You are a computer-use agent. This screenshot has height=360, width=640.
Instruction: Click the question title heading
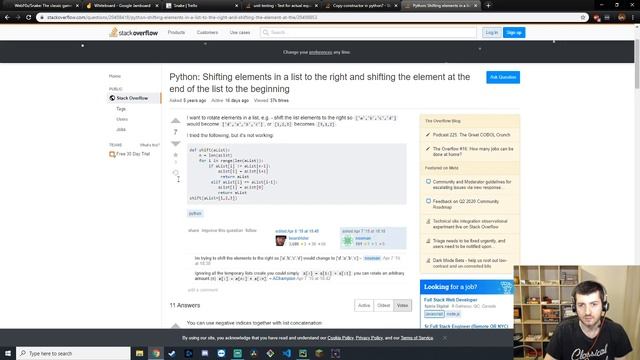point(320,83)
